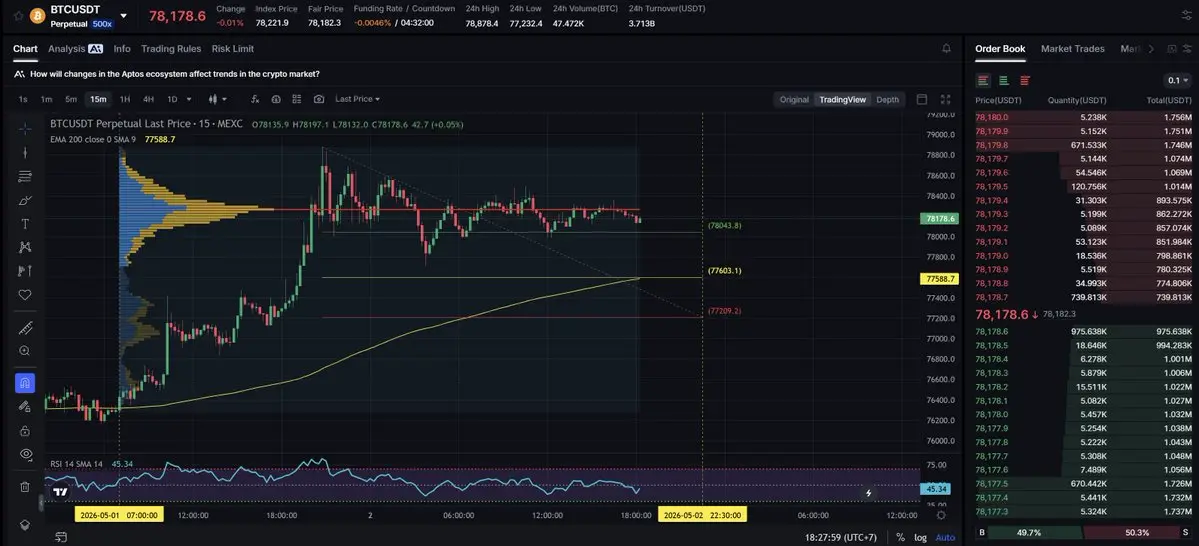Click bid price 78,178.6 in order book
This screenshot has height=546, width=1199.
click(x=992, y=331)
